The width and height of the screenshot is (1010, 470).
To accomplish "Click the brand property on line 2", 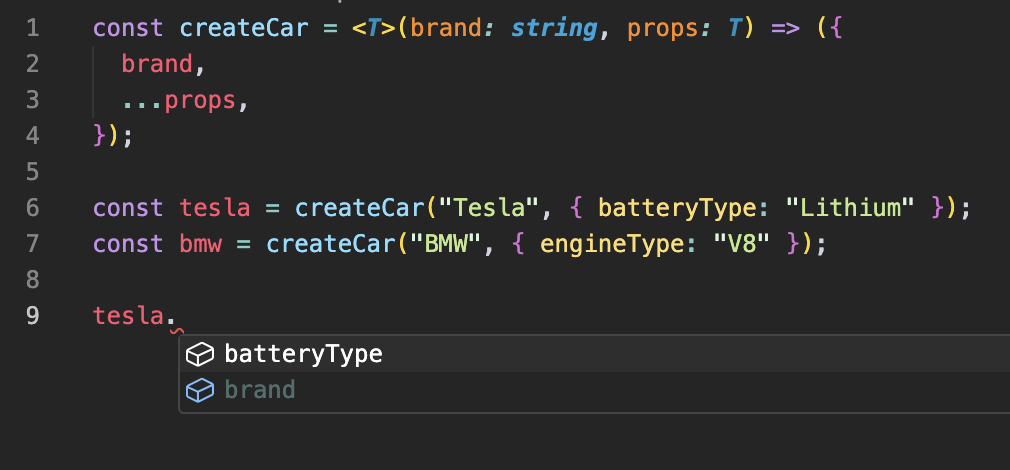I will 157,64.
